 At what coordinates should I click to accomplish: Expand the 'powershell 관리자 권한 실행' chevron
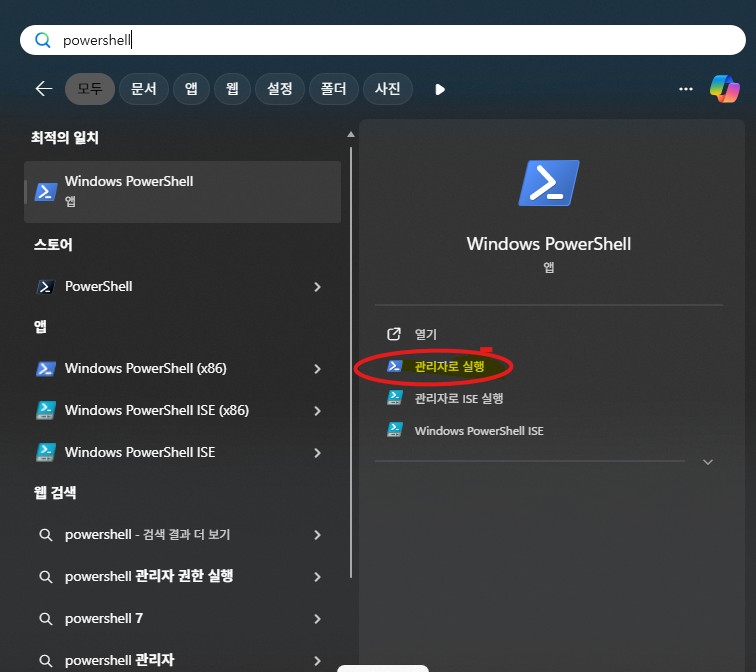(x=317, y=577)
